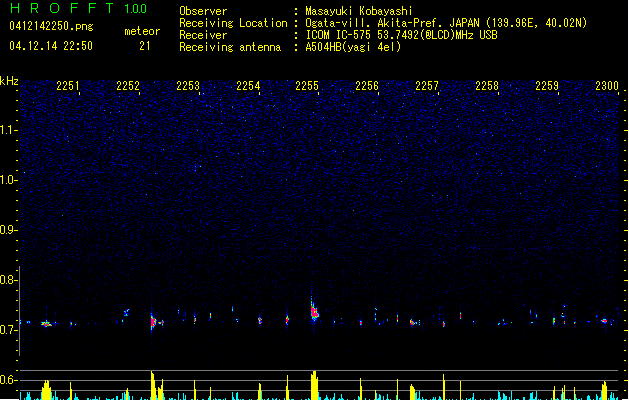
Task: Click the 1.0 frequency axis label
Action: tap(8, 180)
